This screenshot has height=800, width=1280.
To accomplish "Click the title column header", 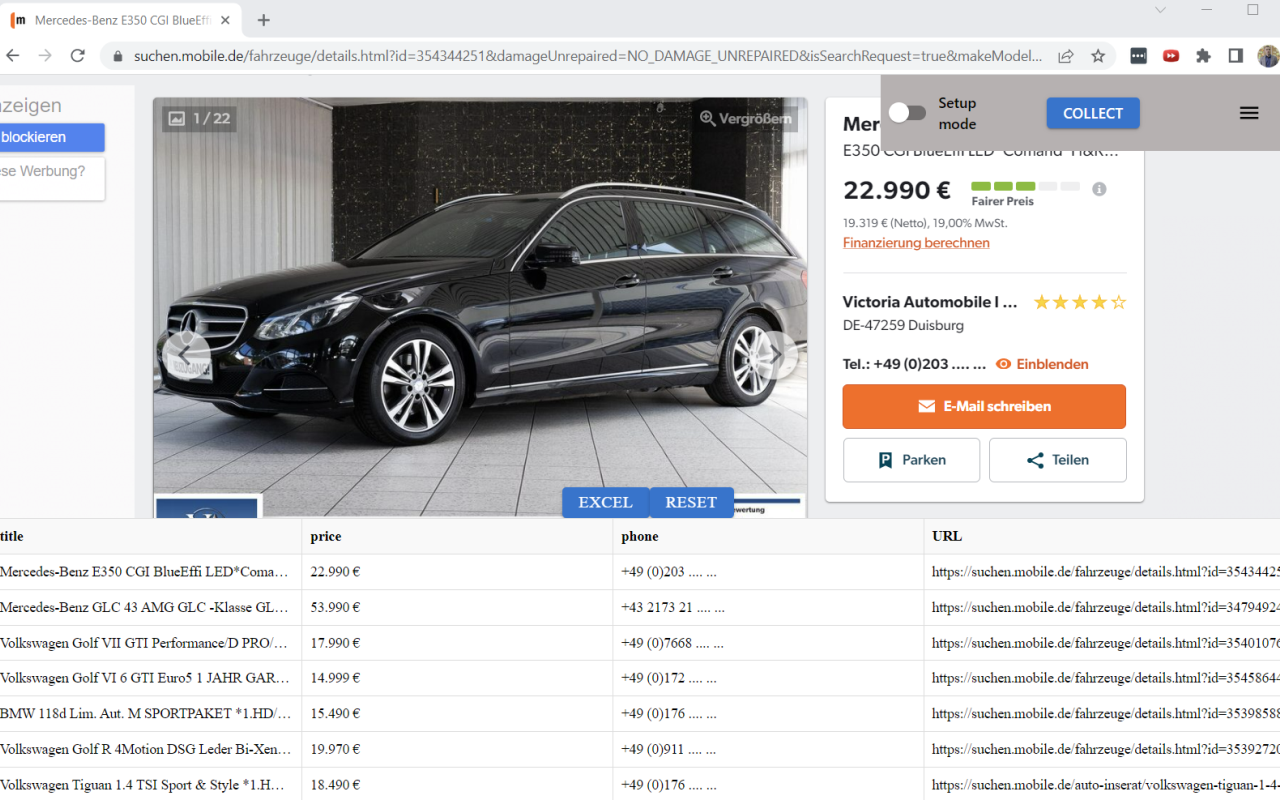I will (150, 536).
